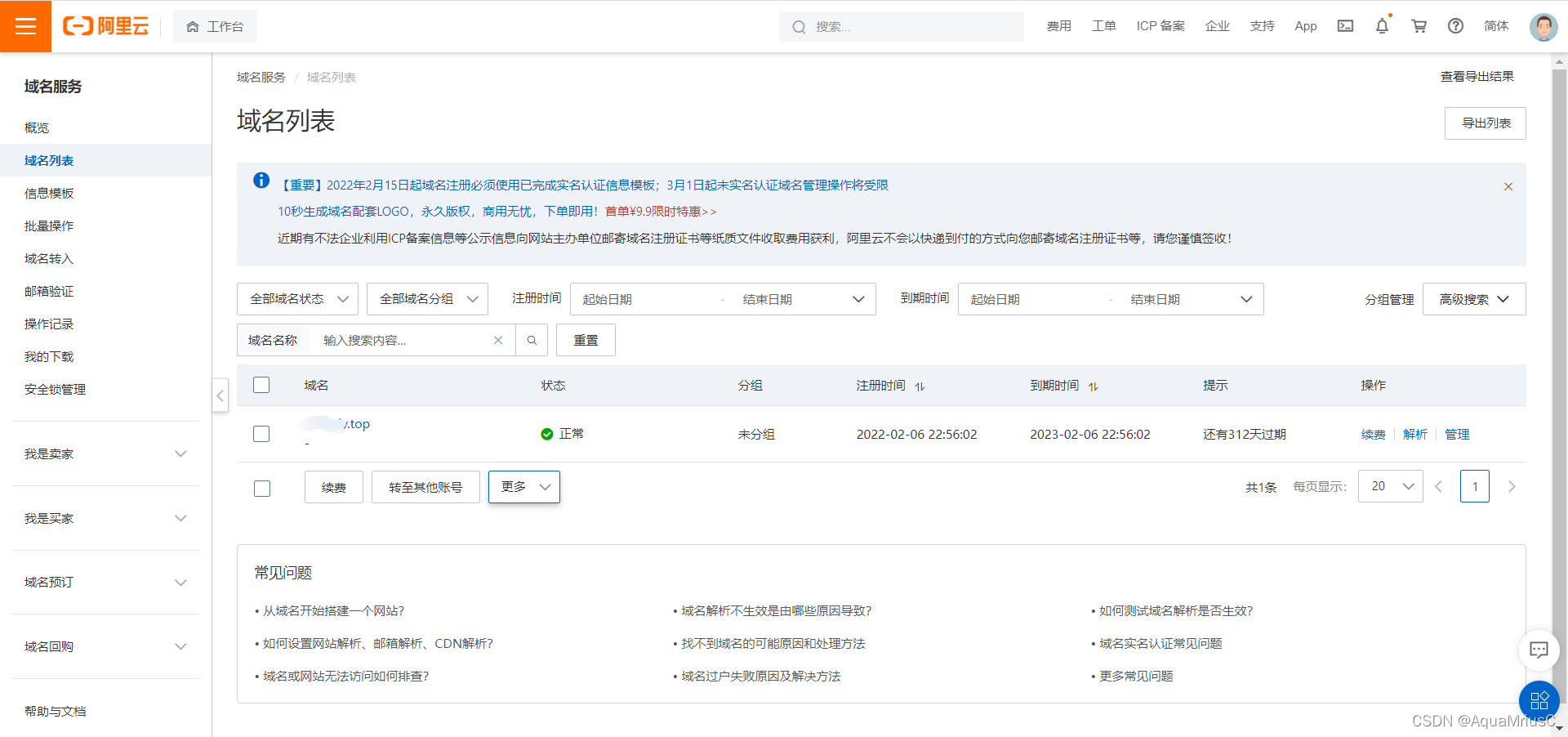The image size is (1568, 737).
Task: Sort by 到期时间 column sort icon
Action: (1093, 386)
